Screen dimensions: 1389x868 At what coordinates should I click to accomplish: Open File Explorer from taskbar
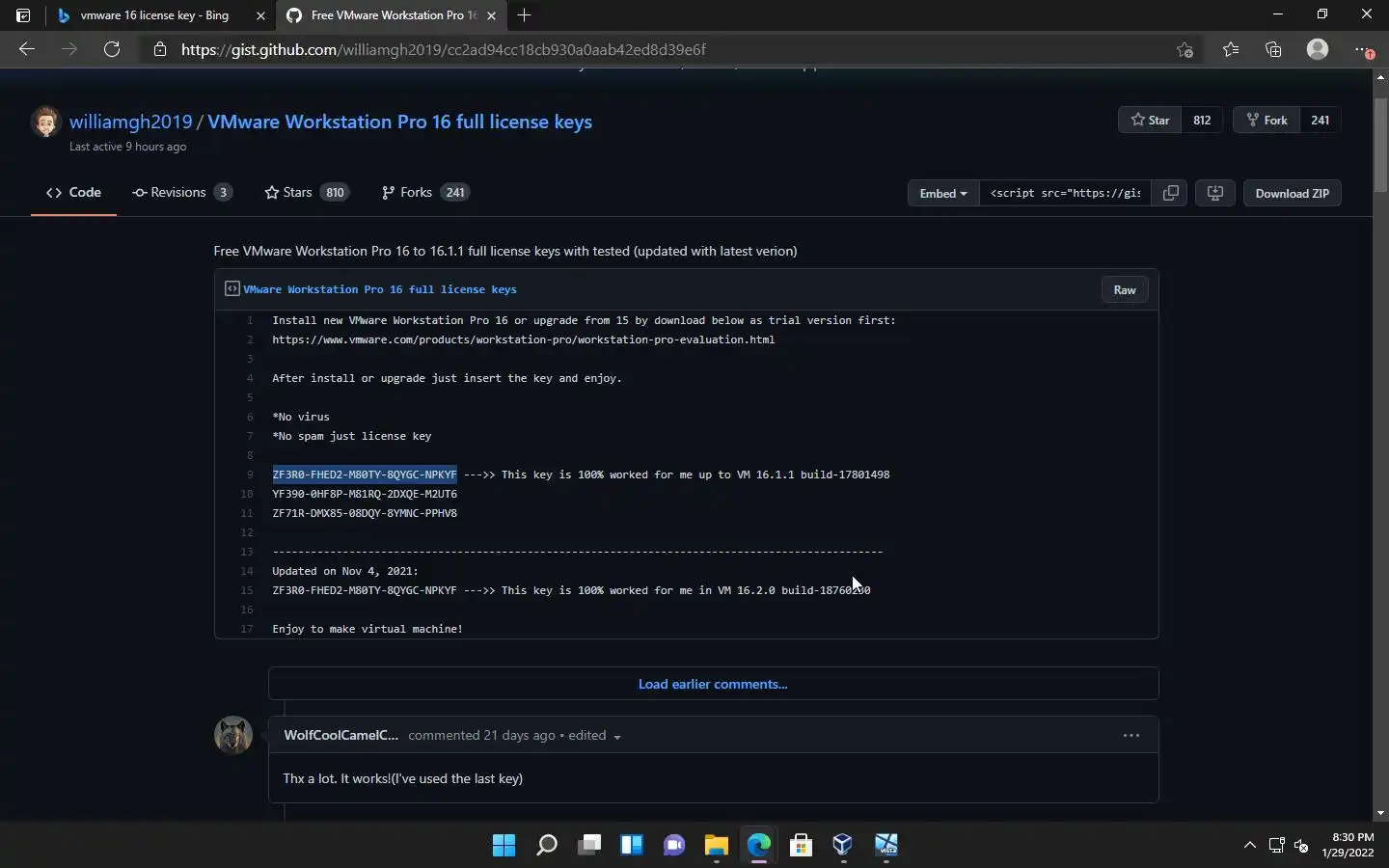coord(716,846)
